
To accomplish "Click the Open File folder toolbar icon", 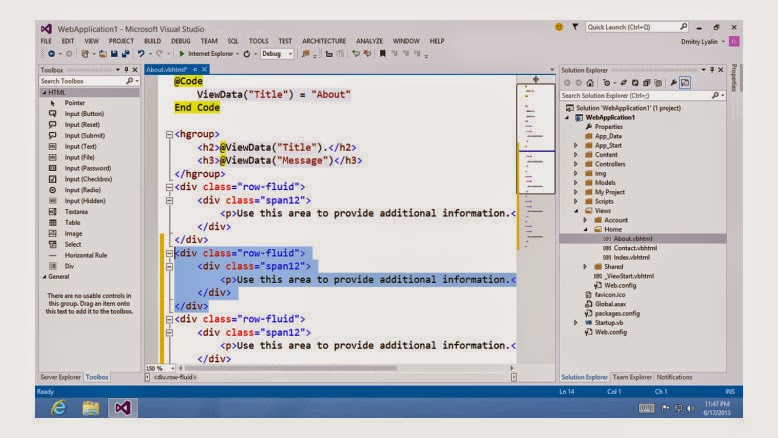I will pyautogui.click(x=103, y=54).
